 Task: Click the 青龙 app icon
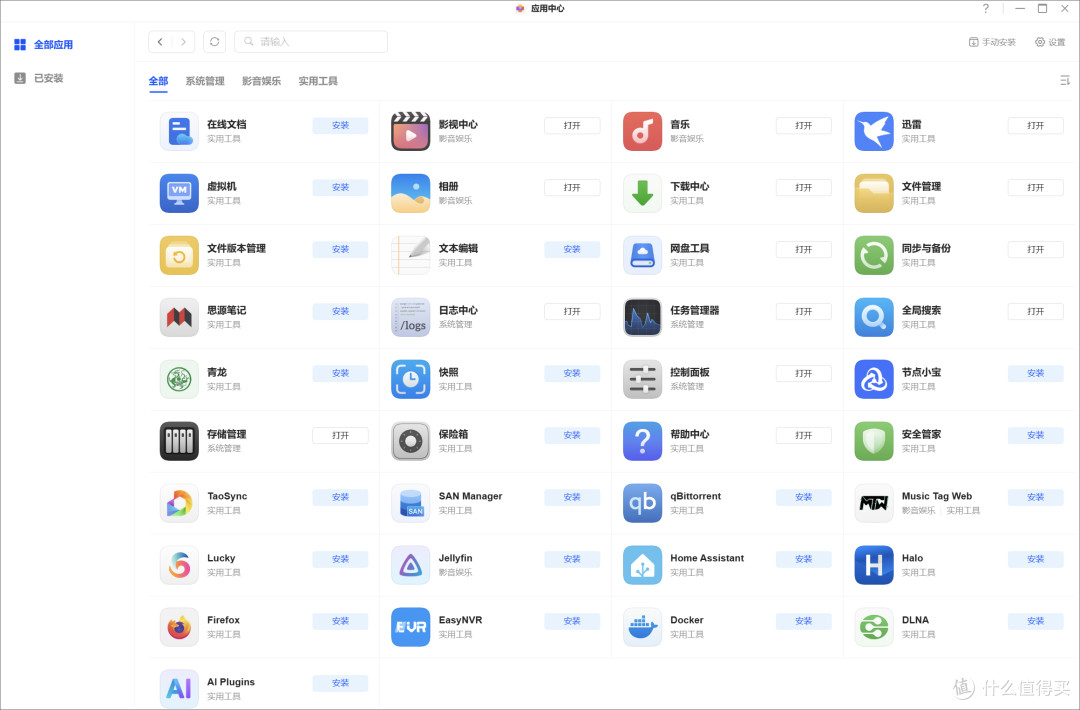[179, 379]
